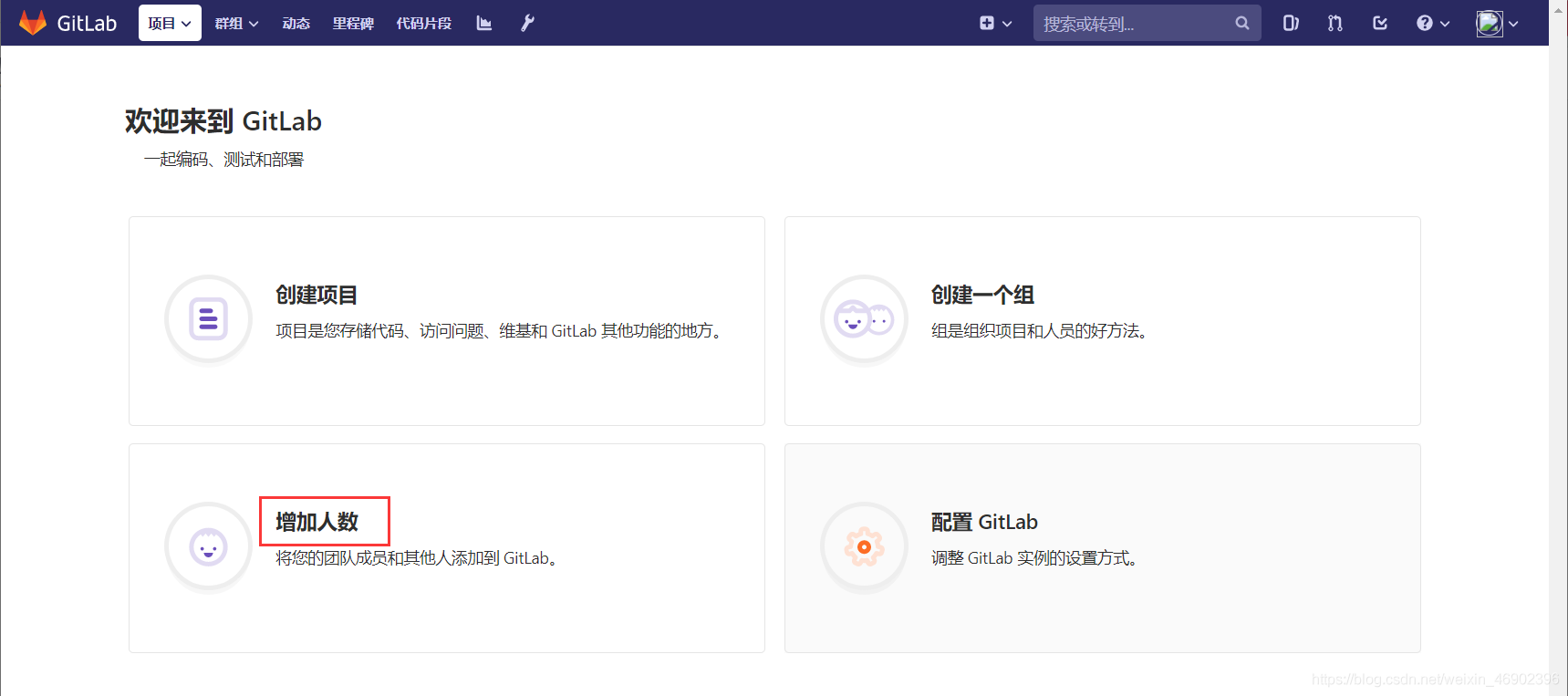1568x696 pixels.
Task: Go to the 动态 activity page
Action: [296, 23]
